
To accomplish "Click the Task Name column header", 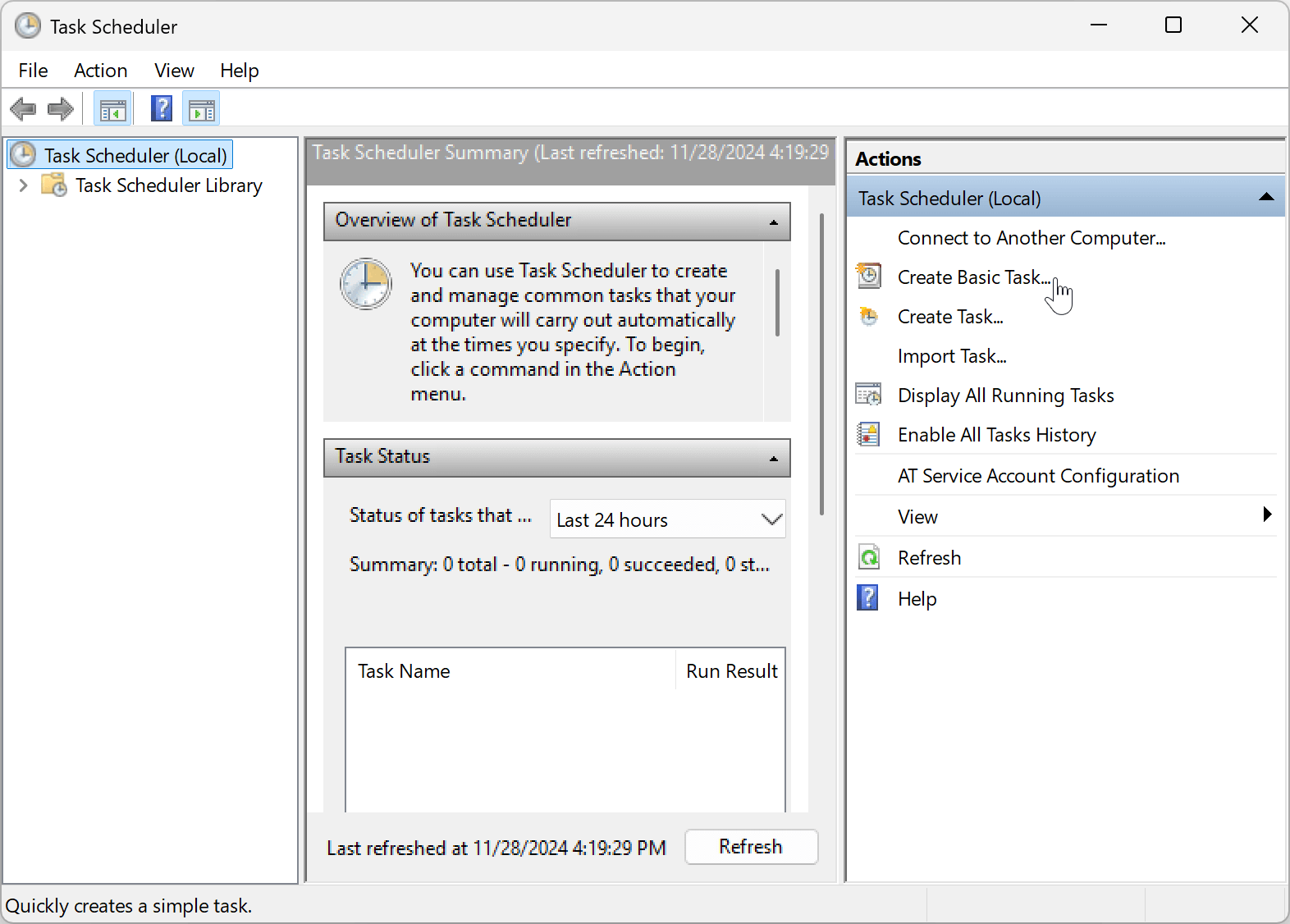I will [x=510, y=670].
